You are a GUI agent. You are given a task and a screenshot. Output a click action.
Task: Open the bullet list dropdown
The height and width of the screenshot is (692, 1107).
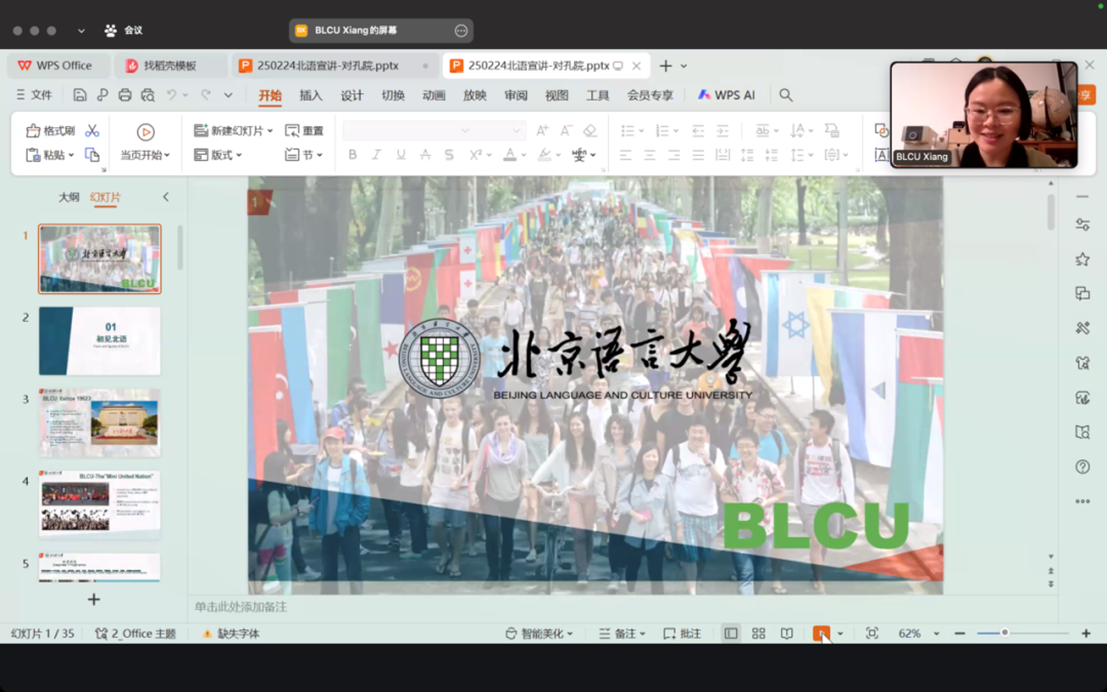(x=641, y=131)
